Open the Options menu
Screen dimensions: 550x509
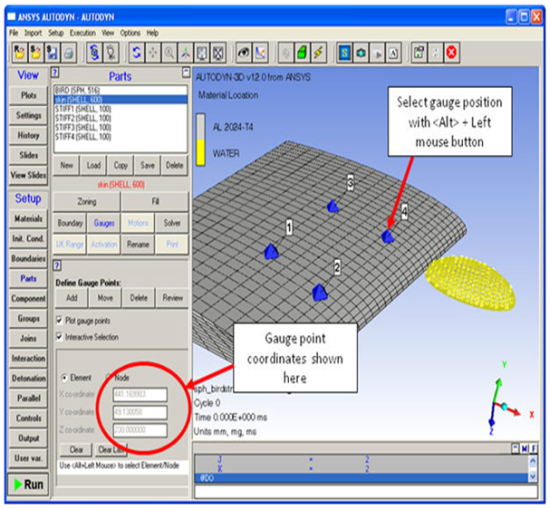pyautogui.click(x=130, y=33)
